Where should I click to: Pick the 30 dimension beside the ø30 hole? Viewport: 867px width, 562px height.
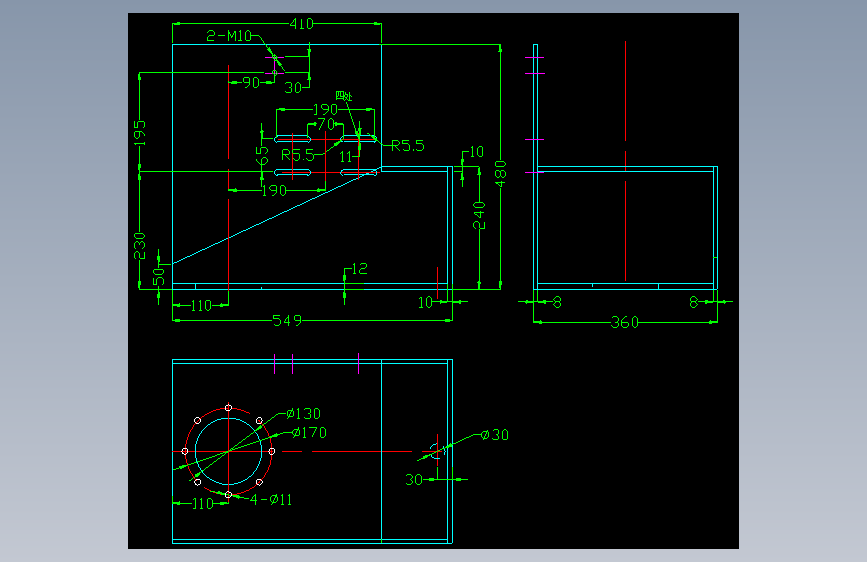click(x=414, y=480)
